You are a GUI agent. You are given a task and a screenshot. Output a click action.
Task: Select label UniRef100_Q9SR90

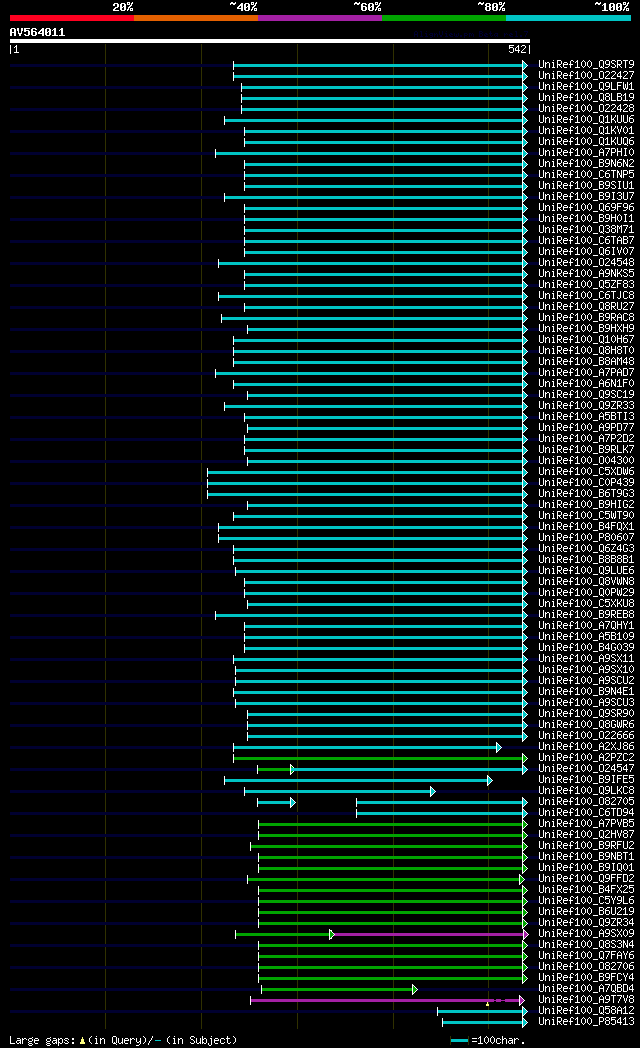tap(586, 714)
